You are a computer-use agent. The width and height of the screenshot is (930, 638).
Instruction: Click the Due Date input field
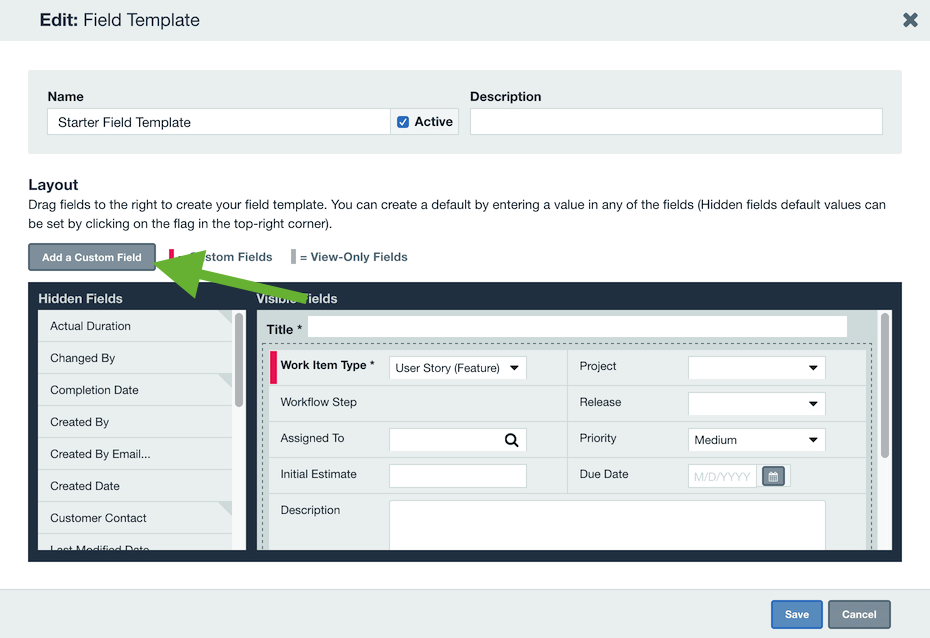tap(722, 476)
